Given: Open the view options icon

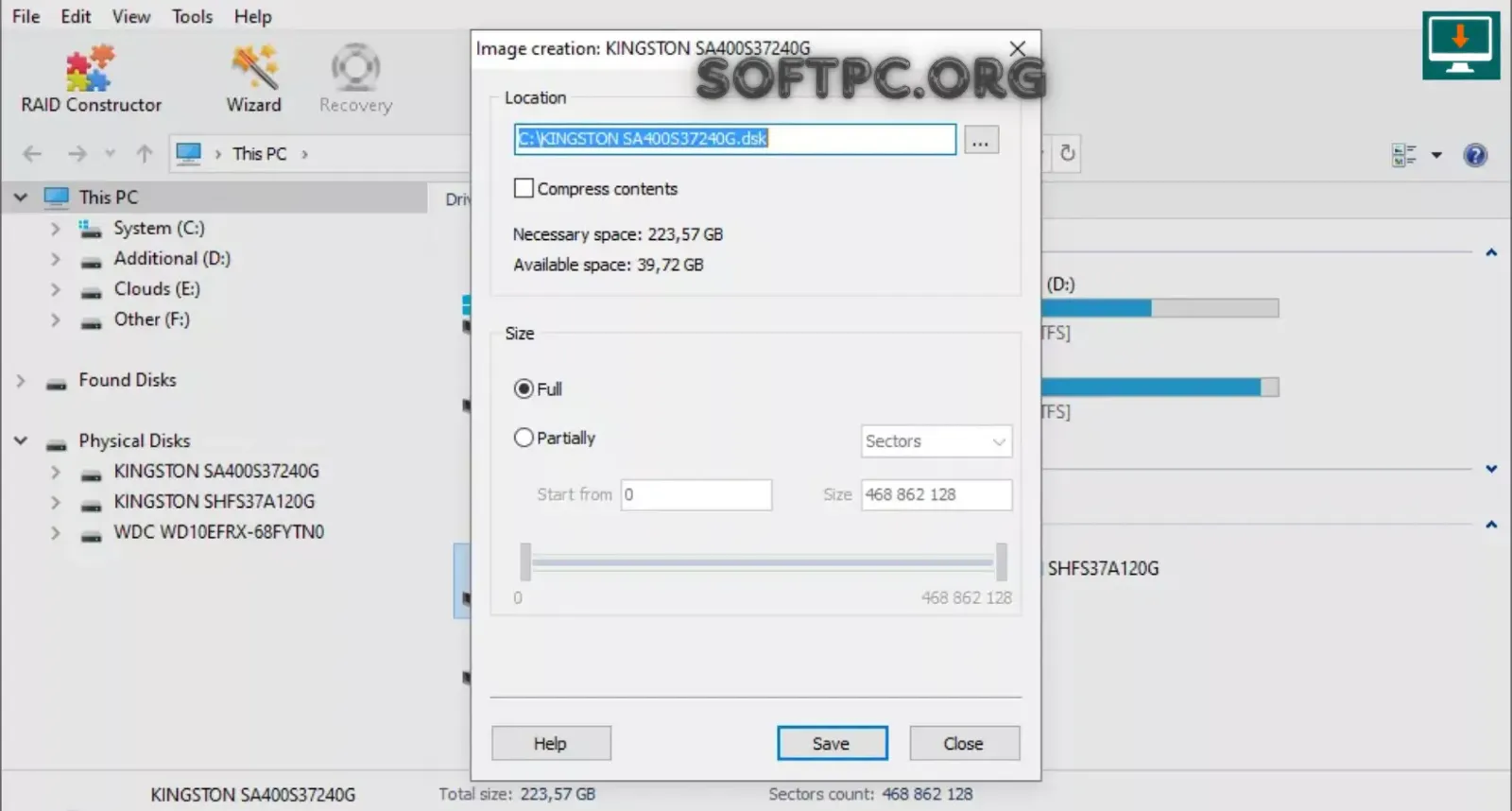Looking at the screenshot, I should (1404, 155).
